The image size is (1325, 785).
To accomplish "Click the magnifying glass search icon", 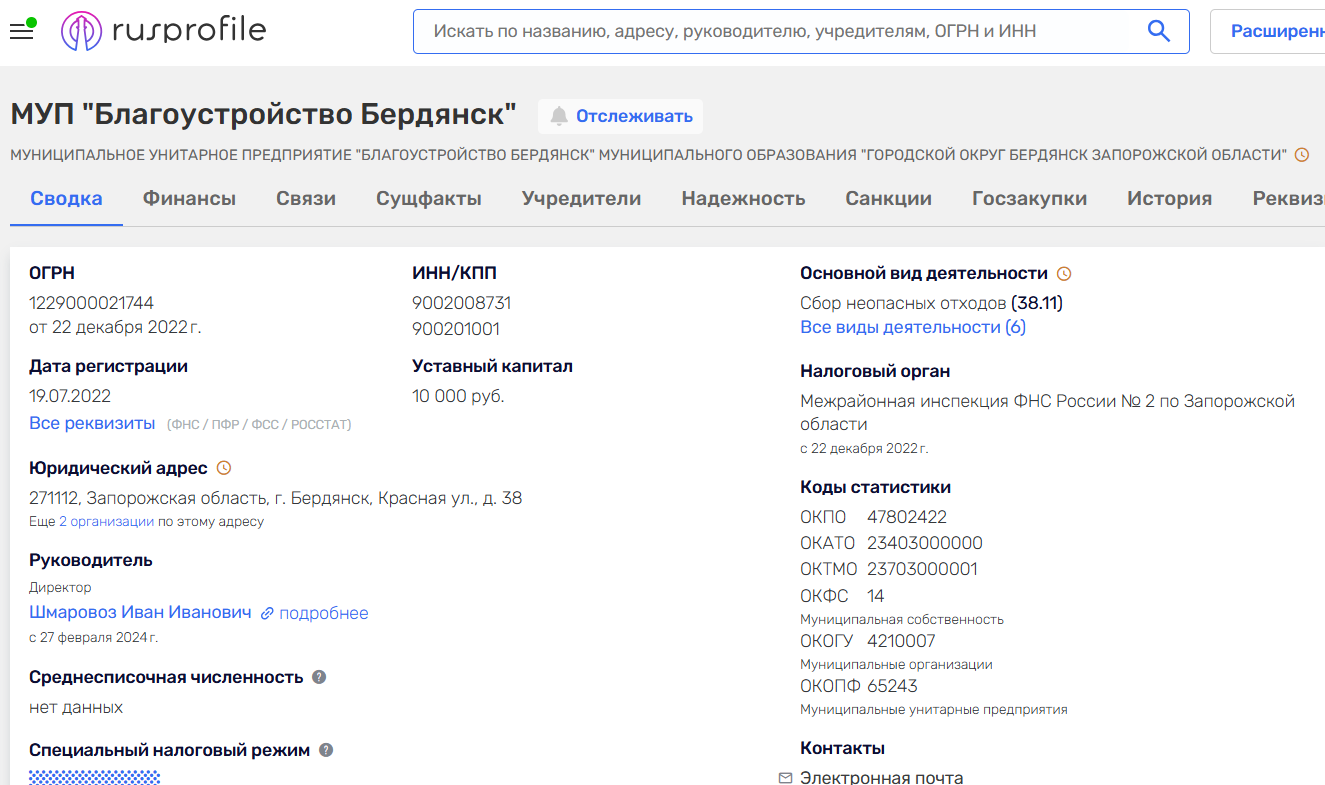I will point(1158,31).
